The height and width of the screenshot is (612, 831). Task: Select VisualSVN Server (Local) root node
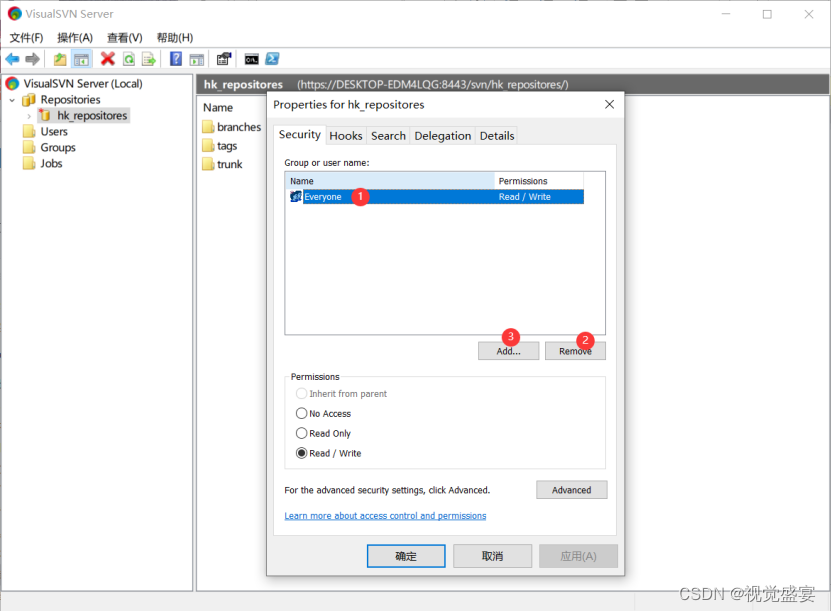[x=83, y=84]
